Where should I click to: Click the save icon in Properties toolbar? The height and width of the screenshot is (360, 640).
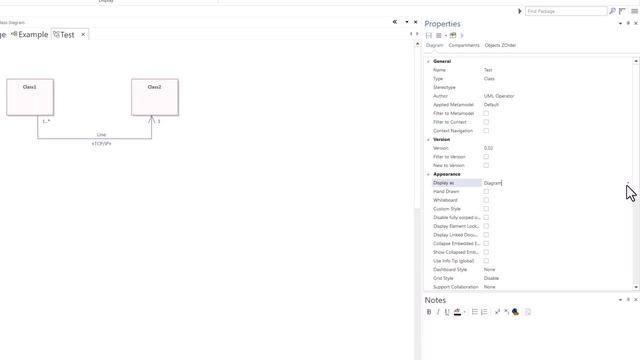tap(429, 36)
